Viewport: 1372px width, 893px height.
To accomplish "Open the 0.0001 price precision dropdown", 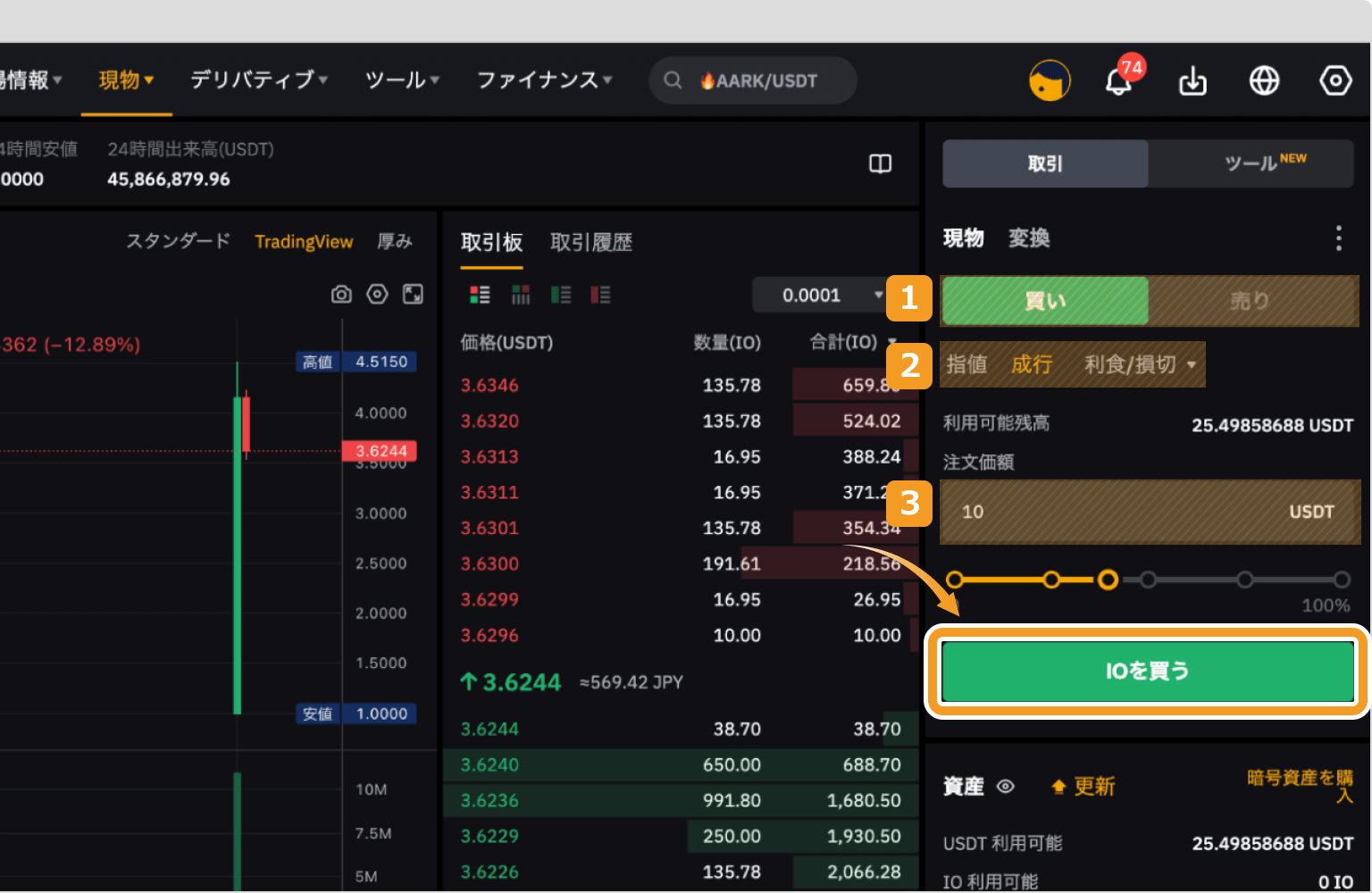I will click(x=832, y=295).
